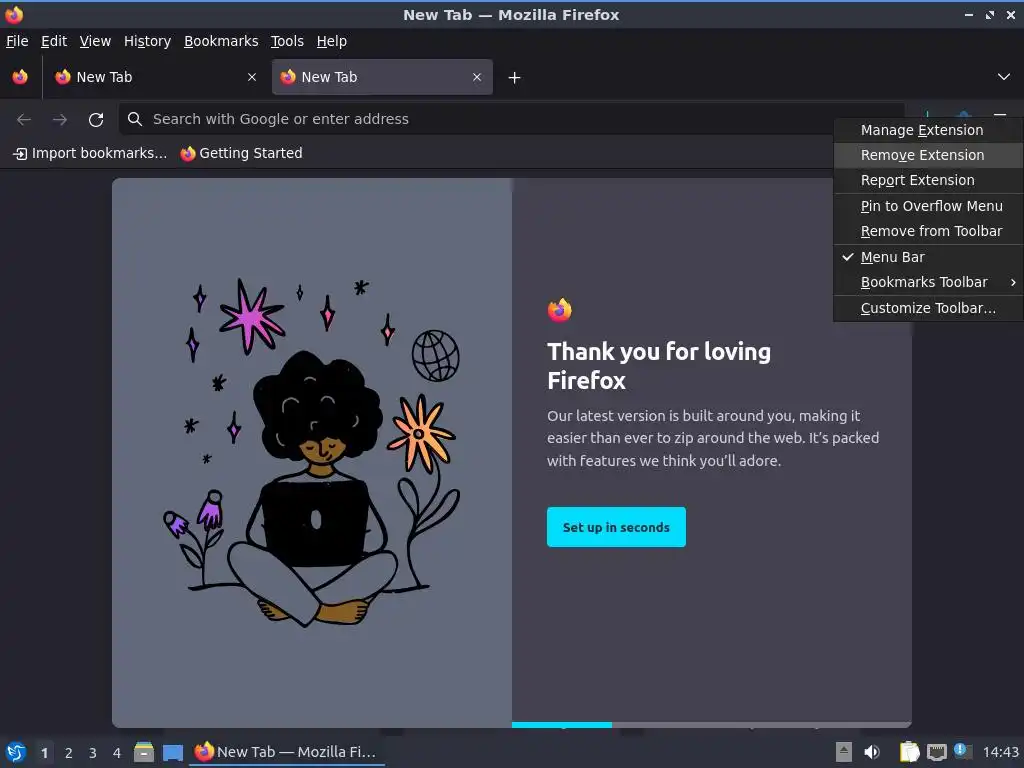
Task: Click the Firefox logo above the heading
Action: coord(560,310)
